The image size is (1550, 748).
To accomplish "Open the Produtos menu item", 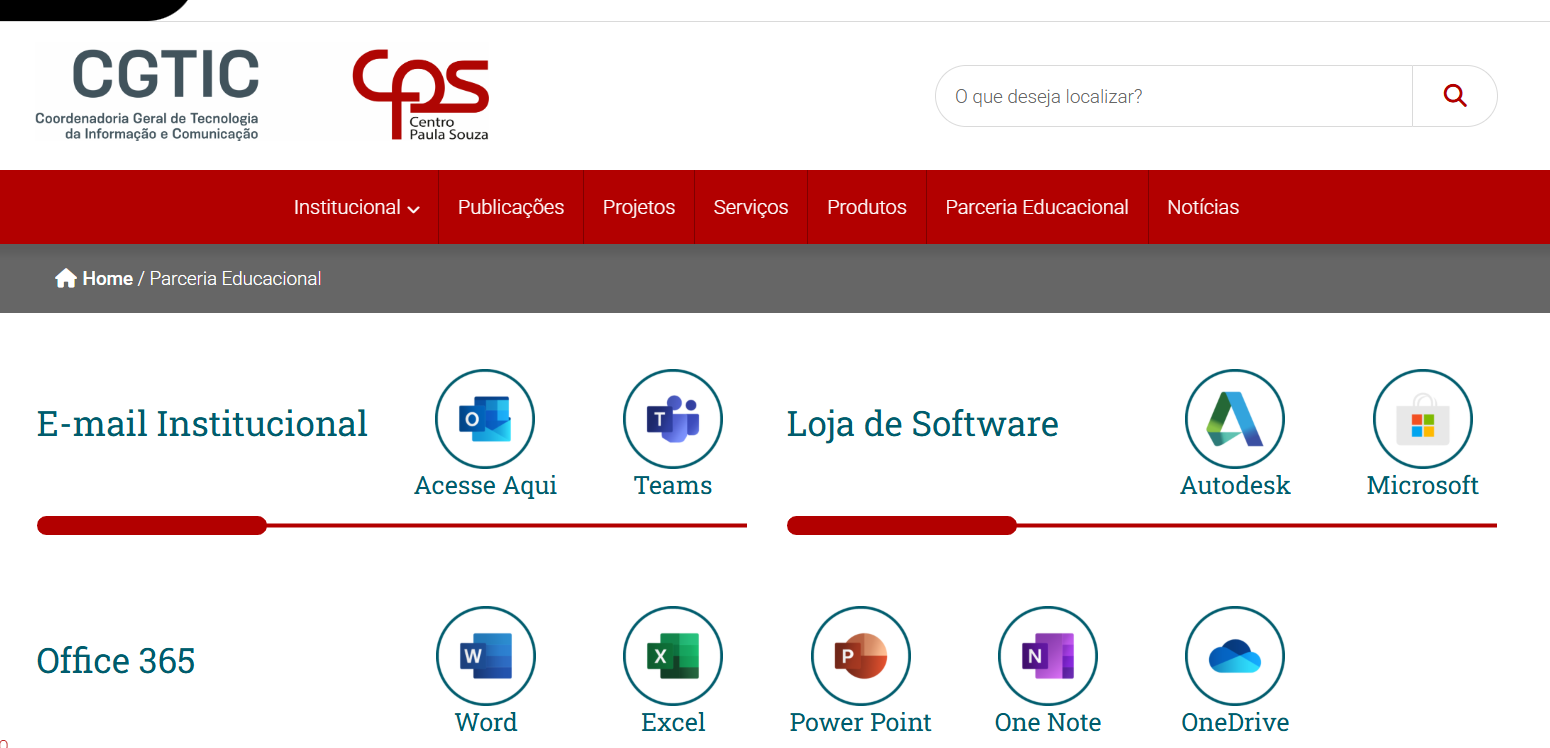I will pos(867,207).
